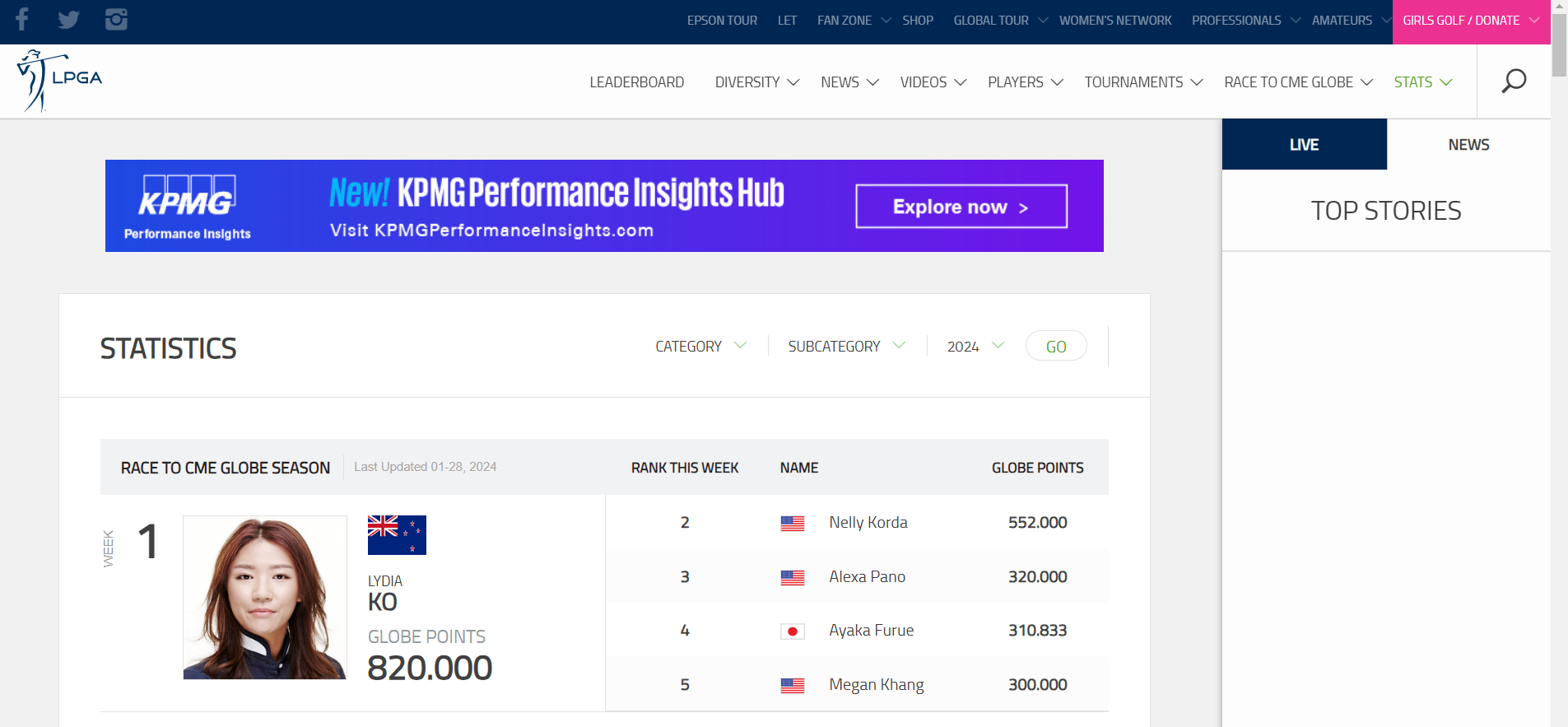Open Megan Khang's player name
The image size is (1568, 727).
(877, 684)
